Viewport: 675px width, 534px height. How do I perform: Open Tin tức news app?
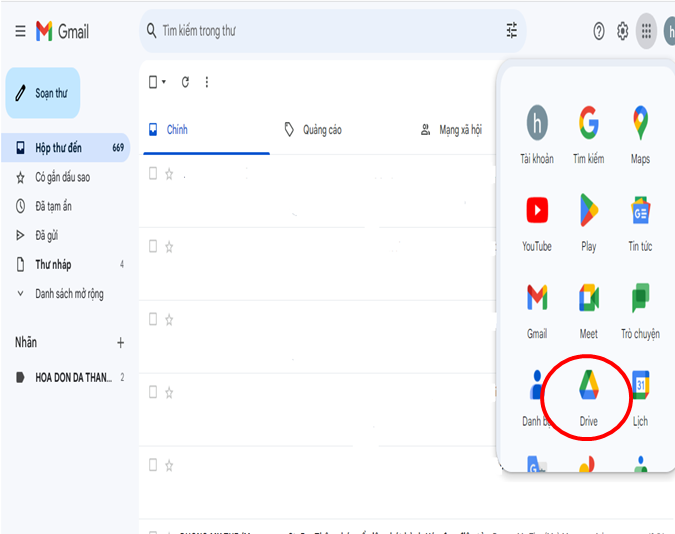[x=641, y=224]
